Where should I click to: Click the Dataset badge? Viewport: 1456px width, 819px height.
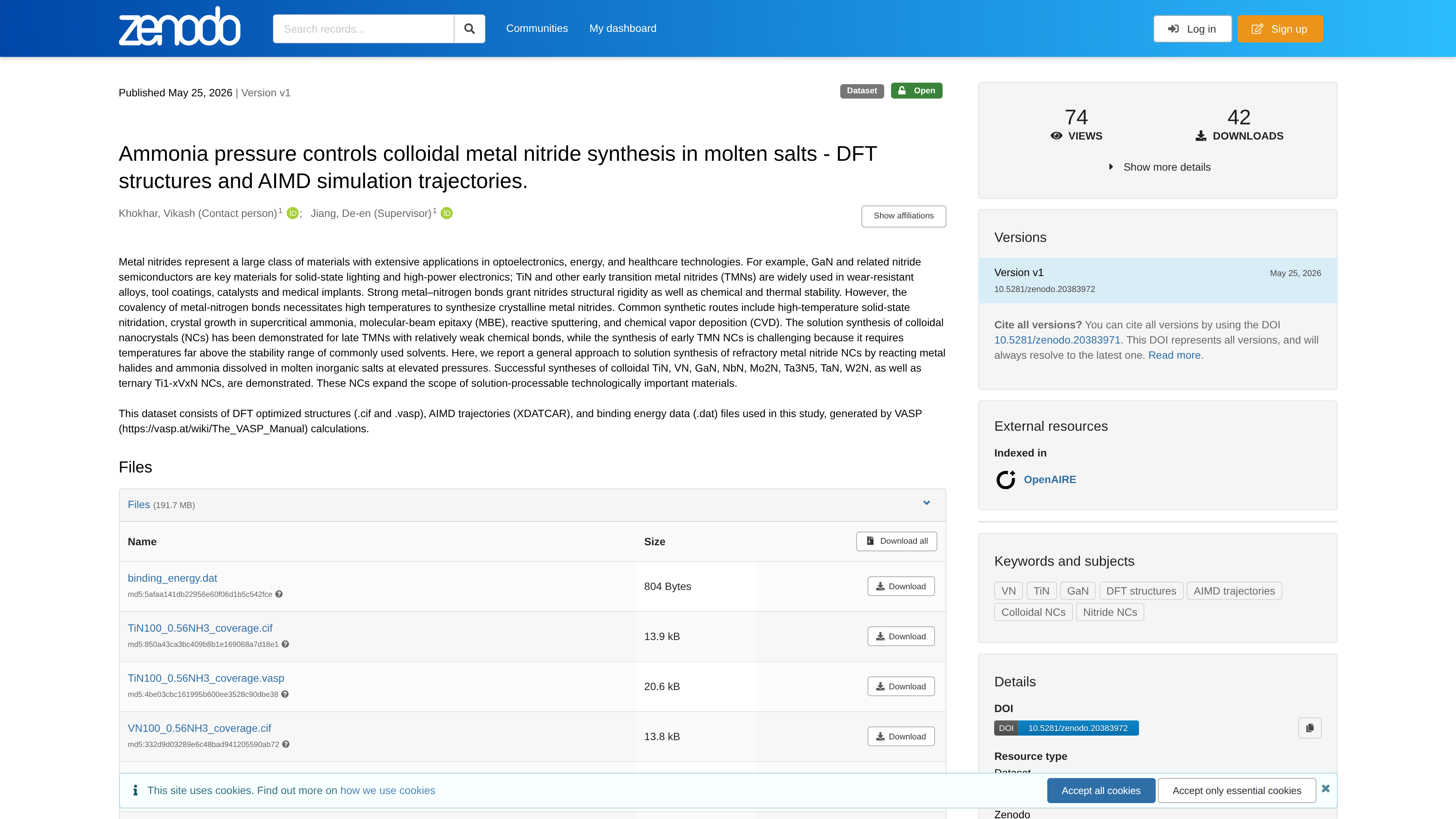861,91
